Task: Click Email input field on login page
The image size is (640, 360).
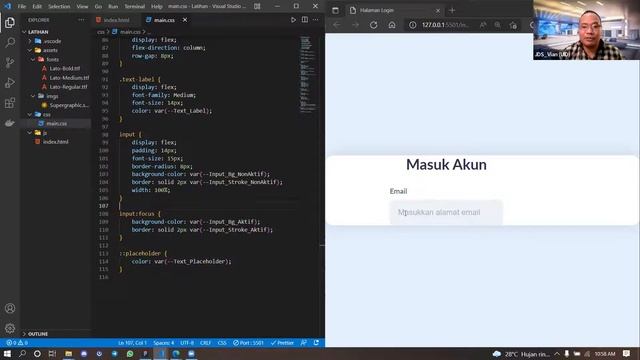Action: 446,212
